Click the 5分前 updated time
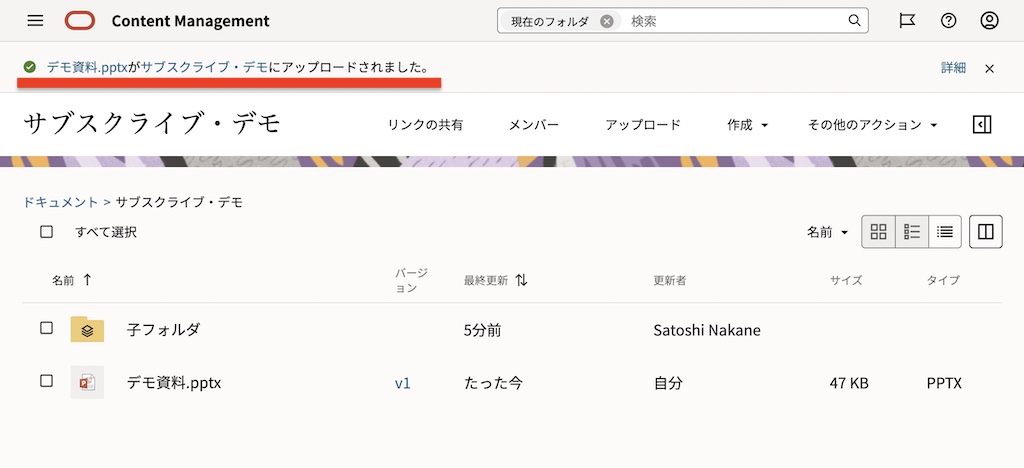This screenshot has height=468, width=1024. [483, 330]
